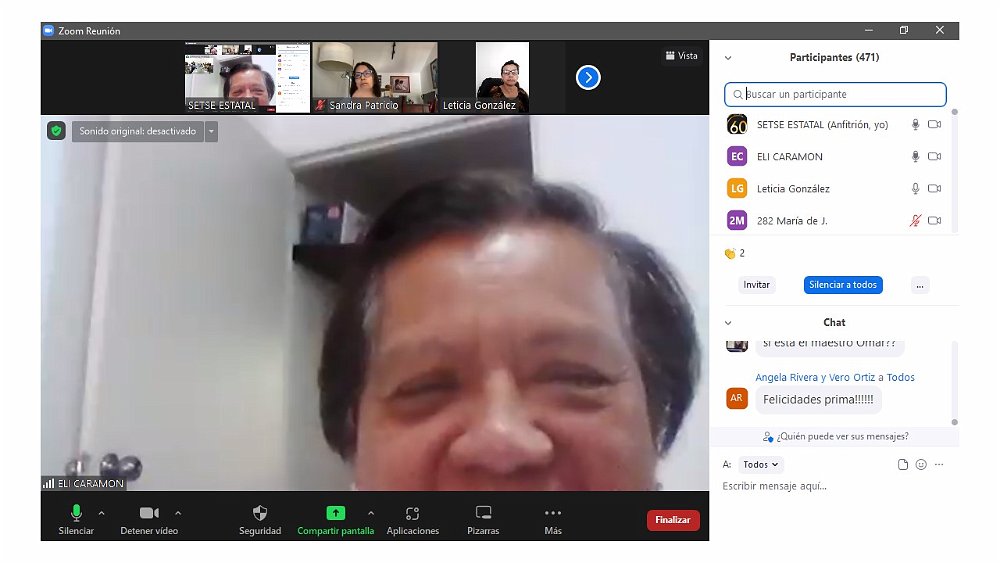
Task: Open the Pizarras whiteboard icon
Action: (483, 513)
